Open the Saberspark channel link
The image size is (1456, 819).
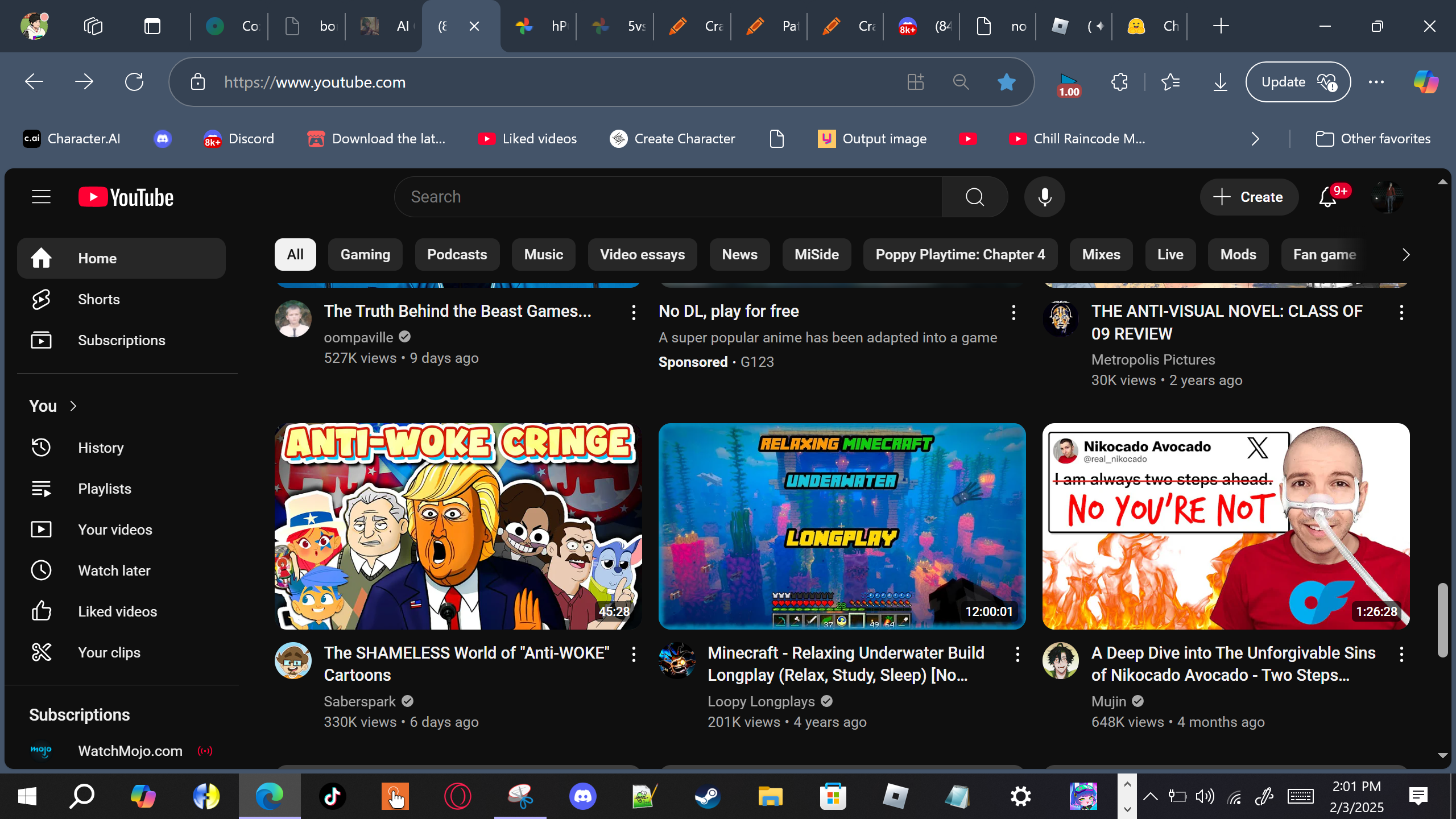coord(359,701)
